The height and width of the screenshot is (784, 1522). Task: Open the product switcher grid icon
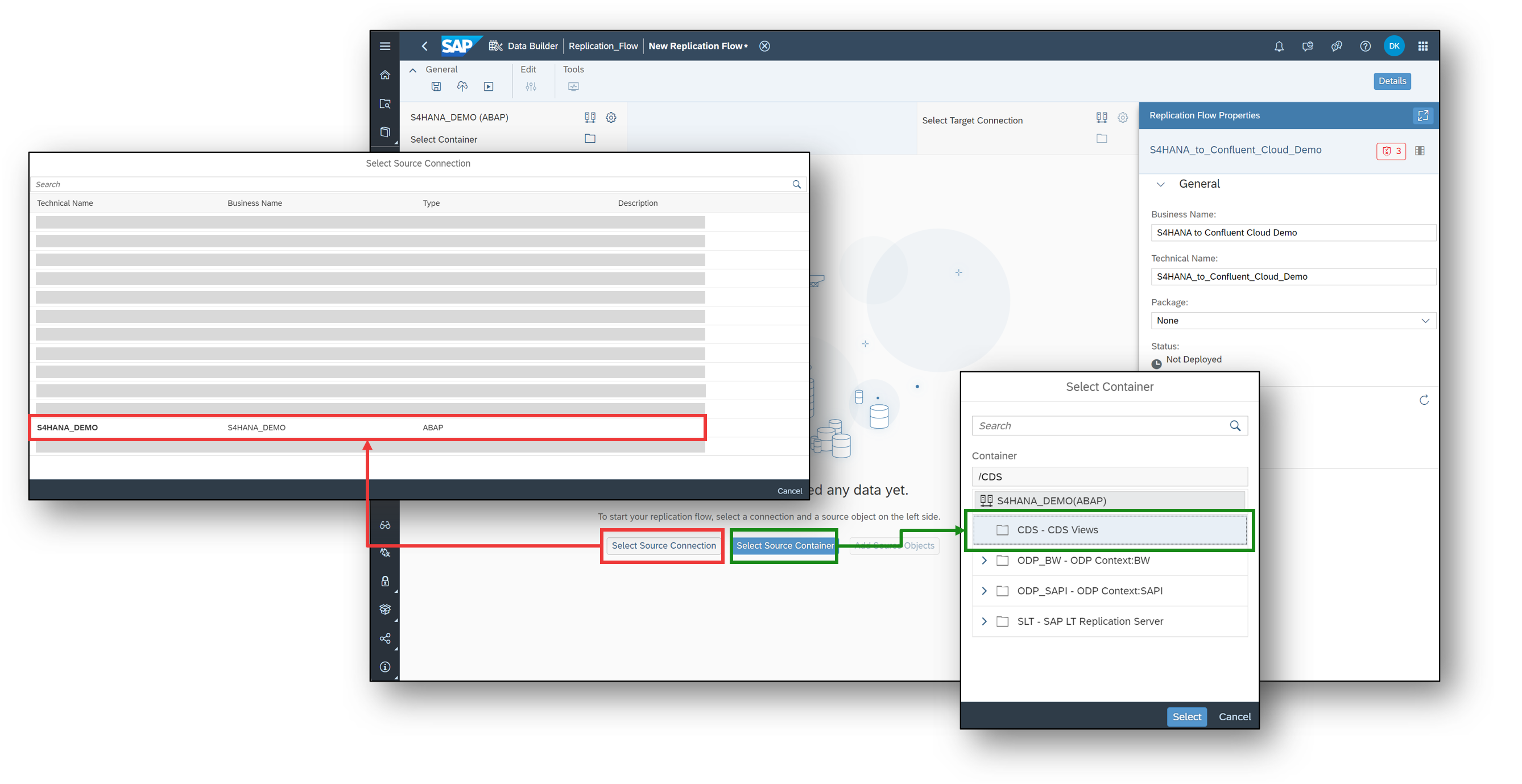[x=1422, y=46]
